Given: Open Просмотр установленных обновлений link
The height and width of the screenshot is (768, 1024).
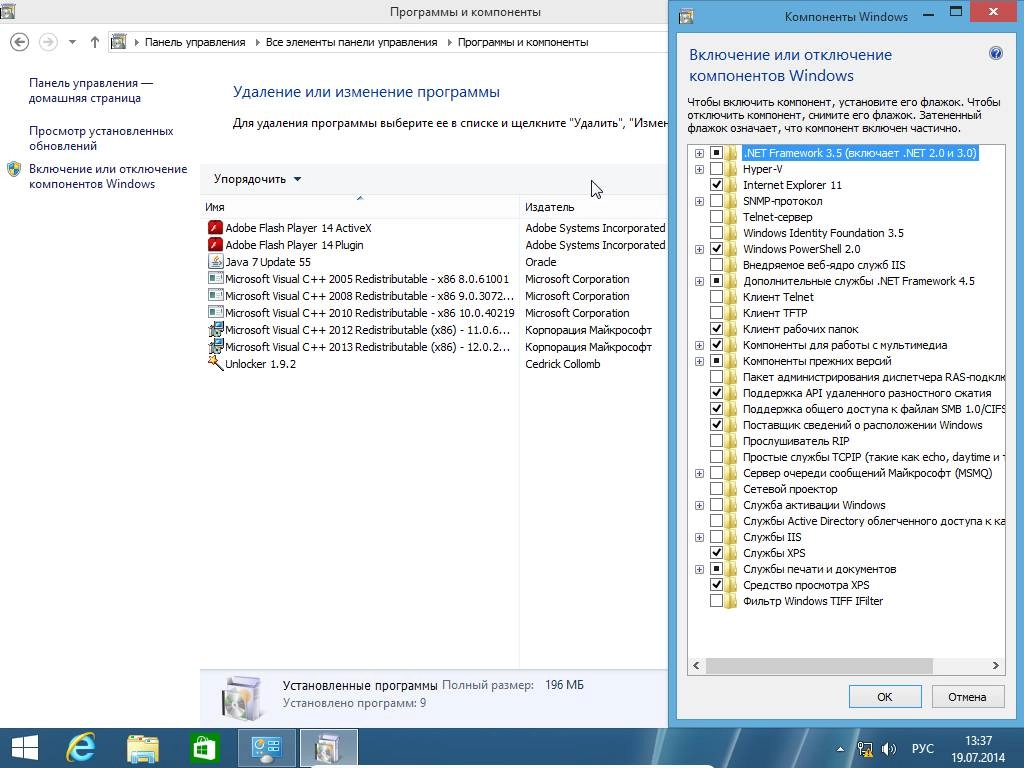Looking at the screenshot, I should [101, 138].
